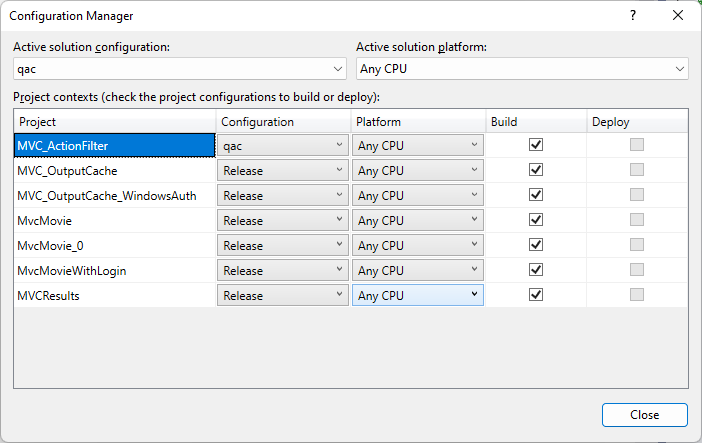The image size is (702, 443).
Task: Toggle Build checkbox for MVC_OutputCache_WindowsAuth
Action: (x=536, y=195)
